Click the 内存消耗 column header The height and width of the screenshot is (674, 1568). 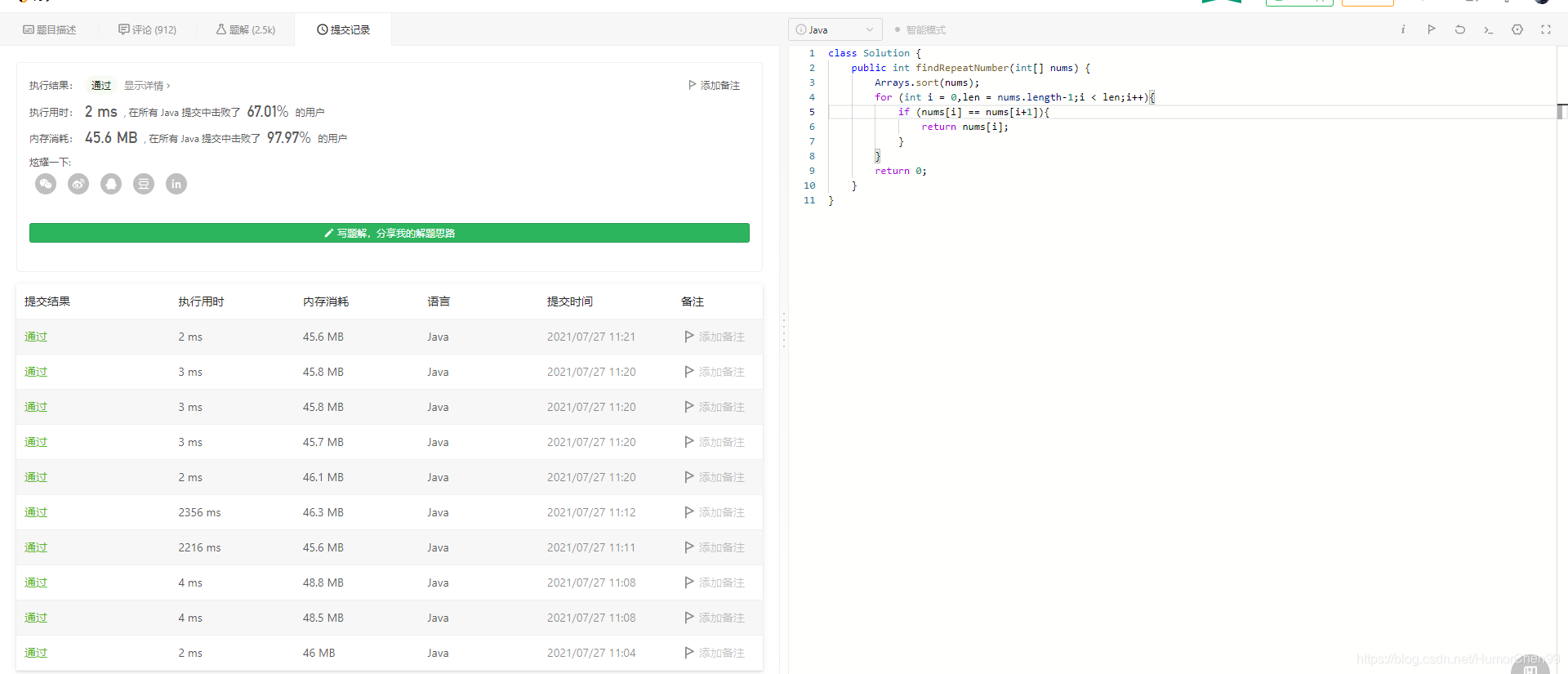(x=326, y=301)
